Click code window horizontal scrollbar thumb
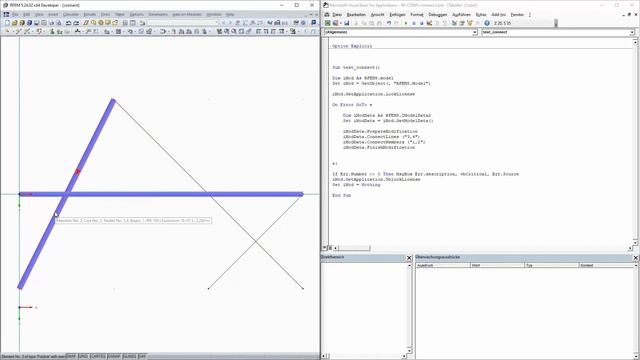Image resolution: width=640 pixels, height=360 pixels. coord(354,248)
